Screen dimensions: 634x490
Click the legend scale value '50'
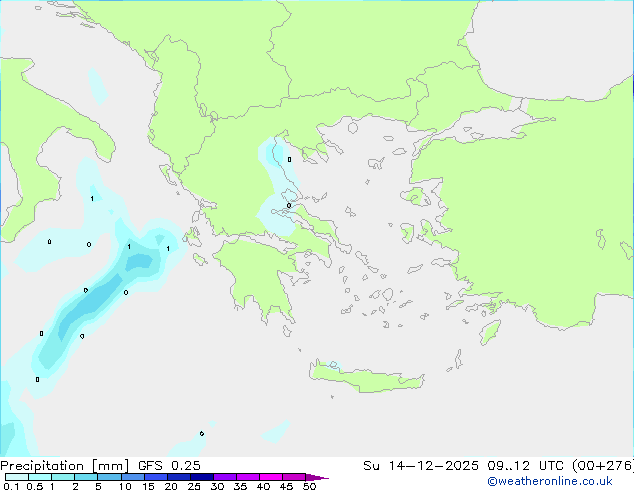(x=309, y=486)
